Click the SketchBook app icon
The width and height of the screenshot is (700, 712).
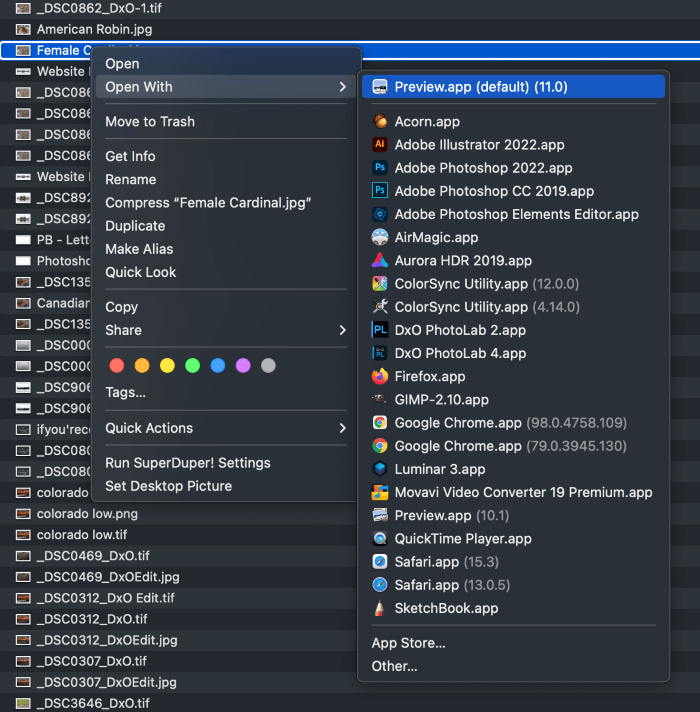[380, 608]
